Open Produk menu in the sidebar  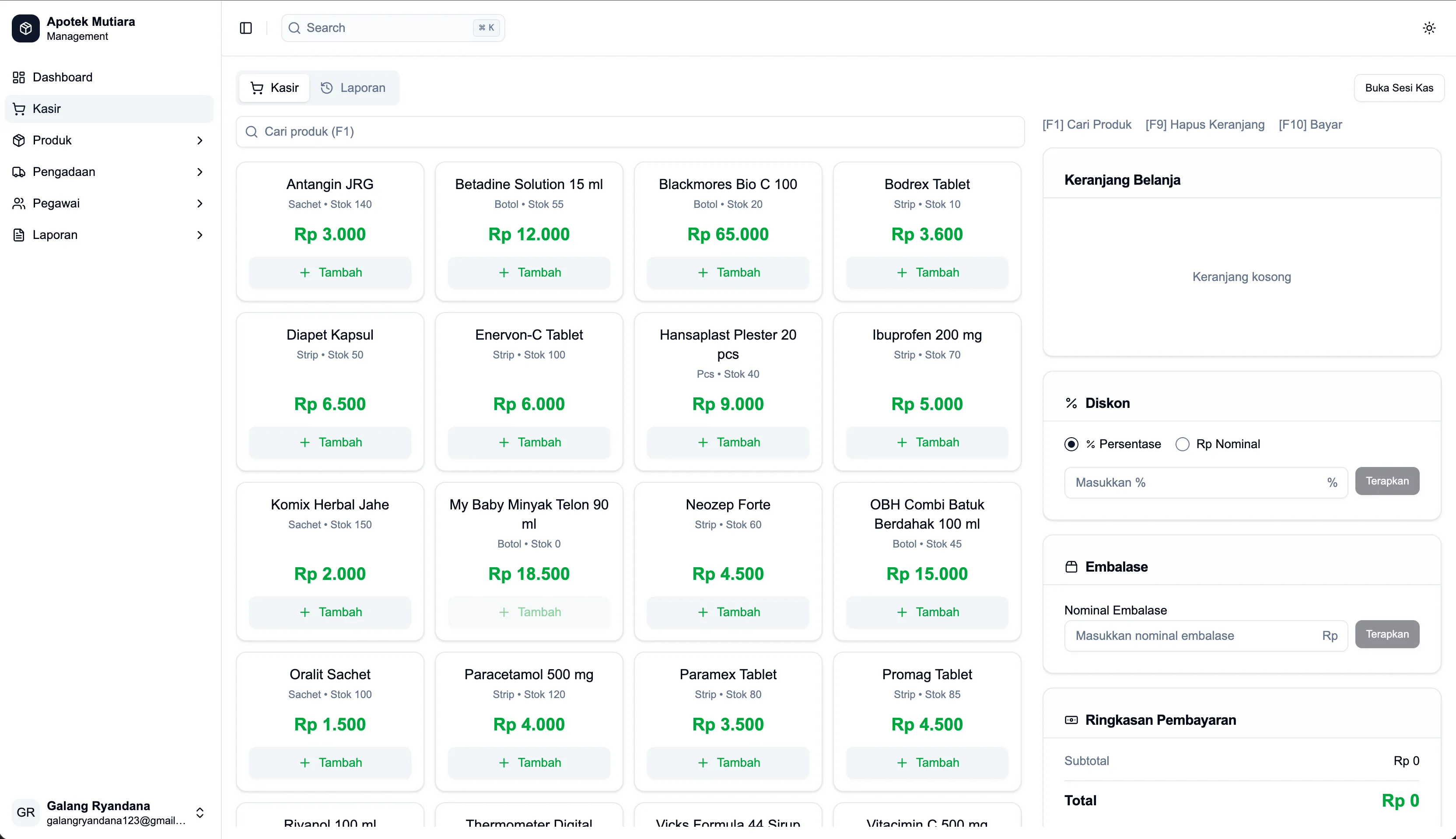click(109, 140)
